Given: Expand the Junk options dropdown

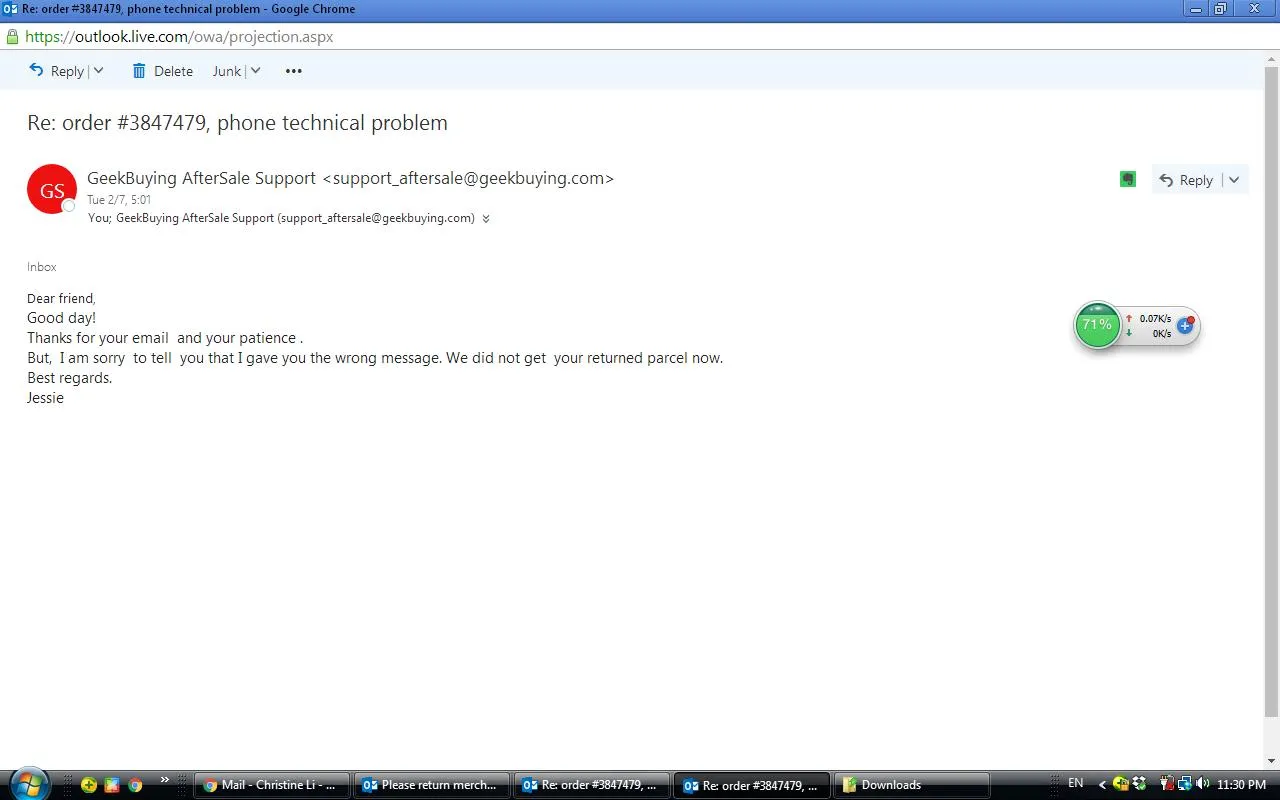Looking at the screenshot, I should (255, 71).
